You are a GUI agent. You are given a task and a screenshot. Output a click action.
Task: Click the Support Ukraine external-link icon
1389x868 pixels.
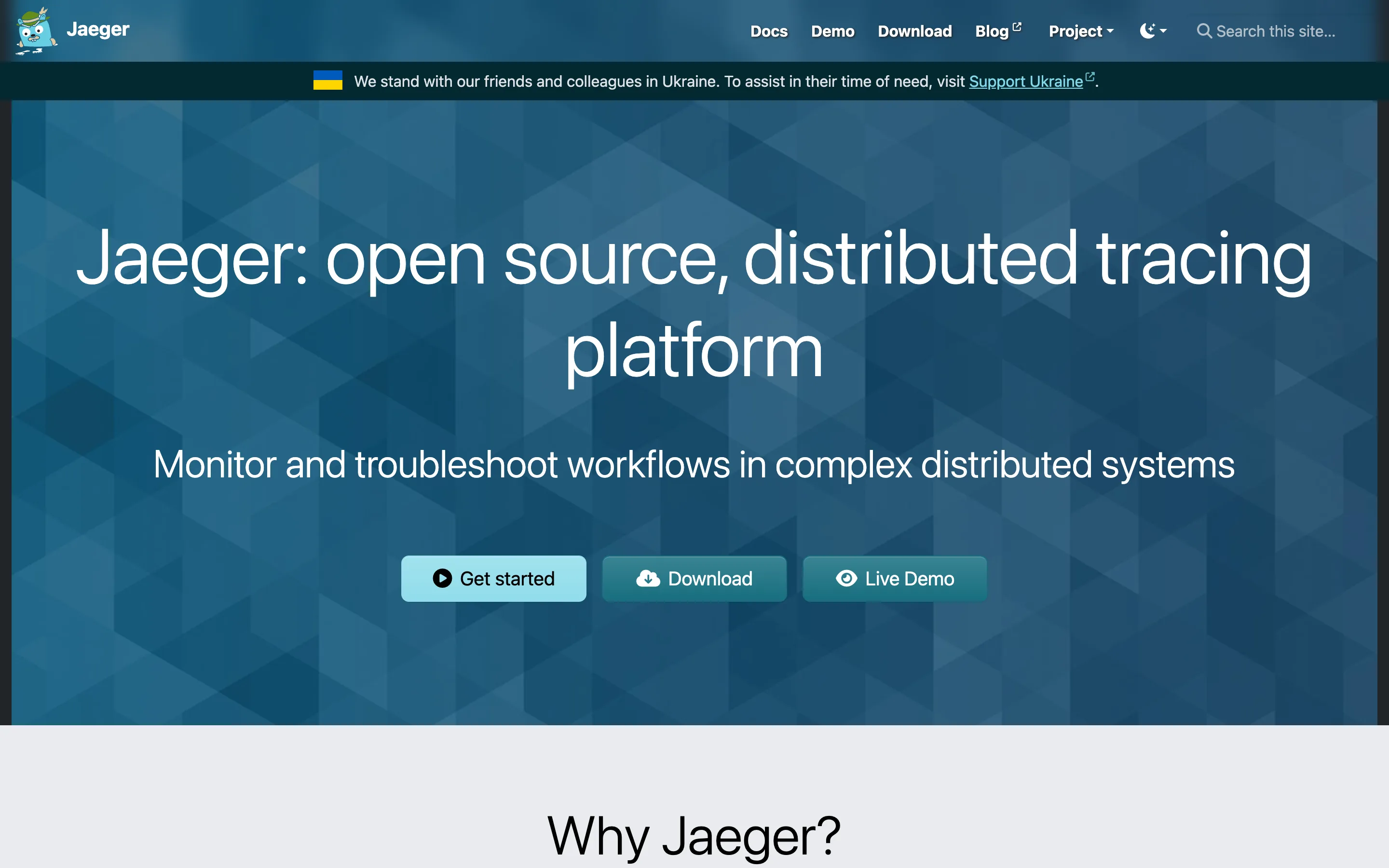(1090, 77)
